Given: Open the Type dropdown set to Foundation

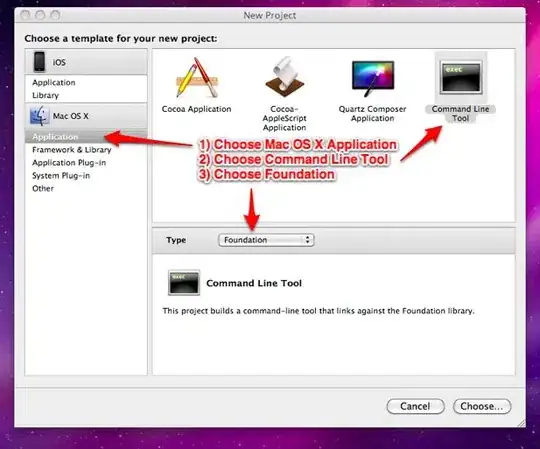Looking at the screenshot, I should click(x=266, y=240).
